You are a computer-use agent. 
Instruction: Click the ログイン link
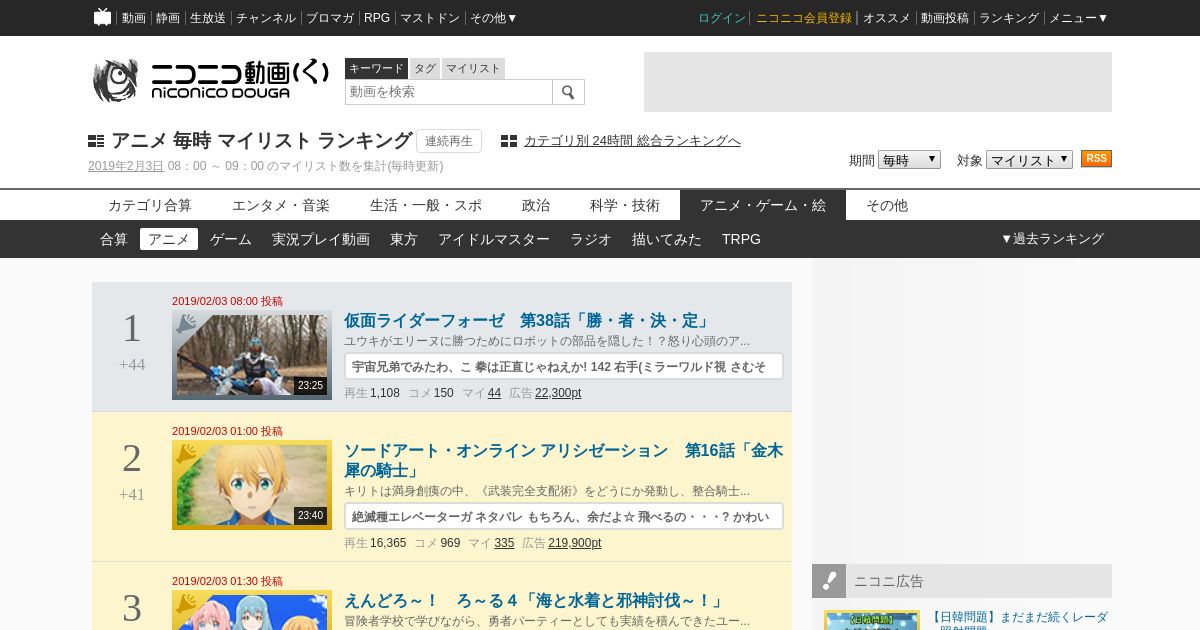(x=722, y=18)
